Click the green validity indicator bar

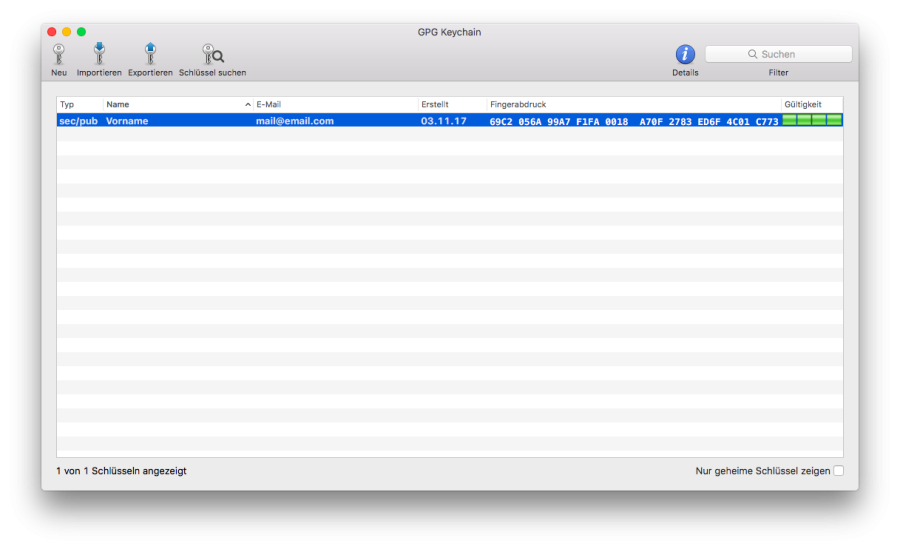pos(811,120)
